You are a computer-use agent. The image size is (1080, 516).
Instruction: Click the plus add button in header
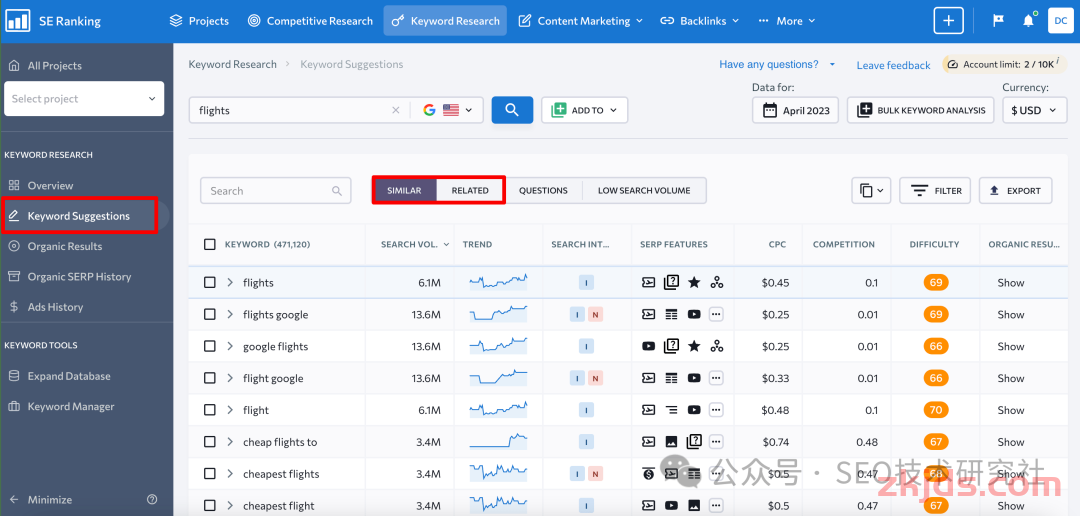tap(948, 21)
